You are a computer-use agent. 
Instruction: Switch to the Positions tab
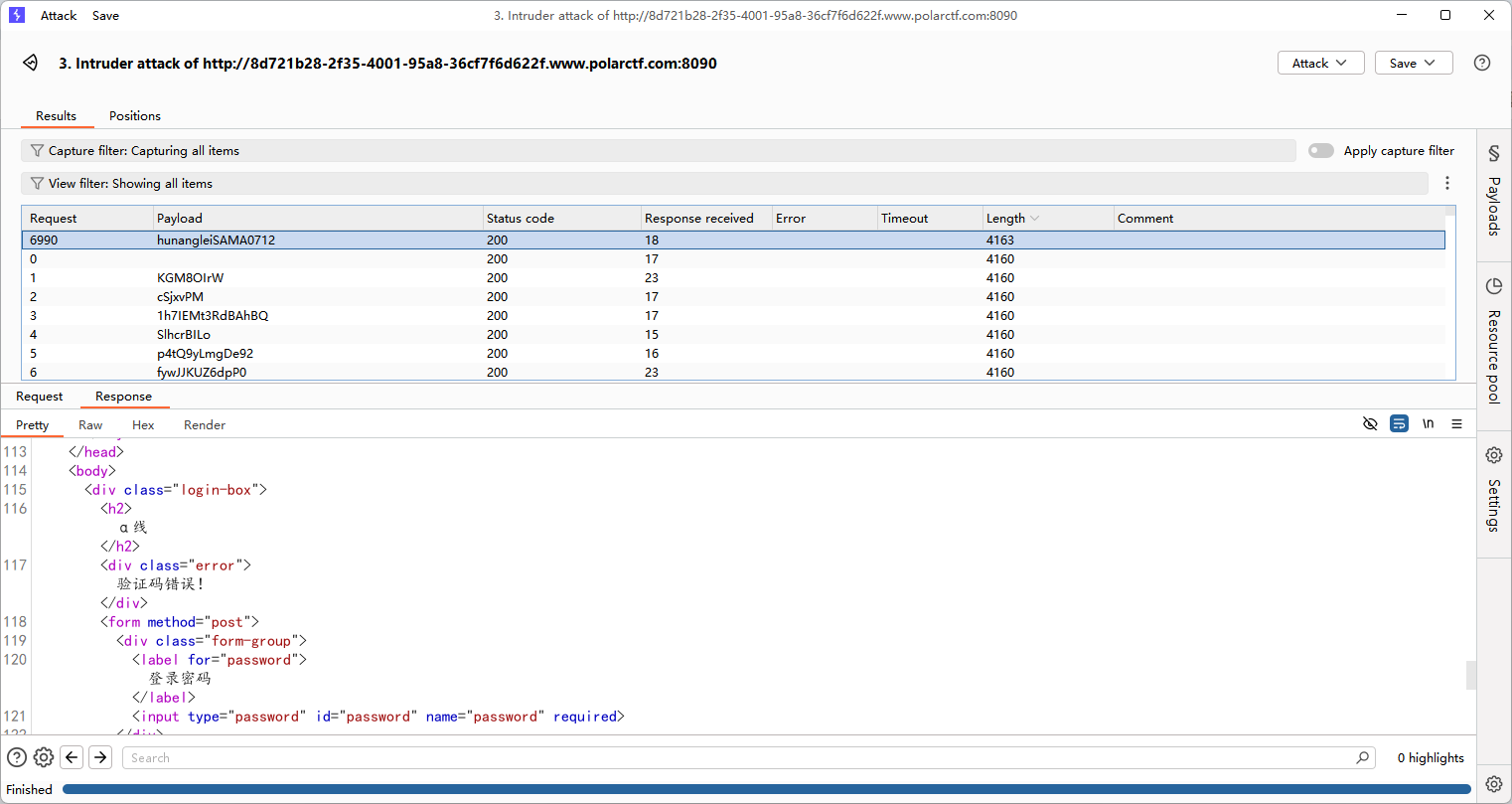134,116
